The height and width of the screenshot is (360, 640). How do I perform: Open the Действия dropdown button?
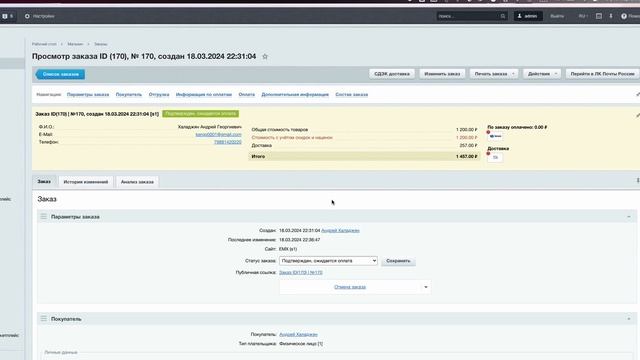(x=542, y=74)
